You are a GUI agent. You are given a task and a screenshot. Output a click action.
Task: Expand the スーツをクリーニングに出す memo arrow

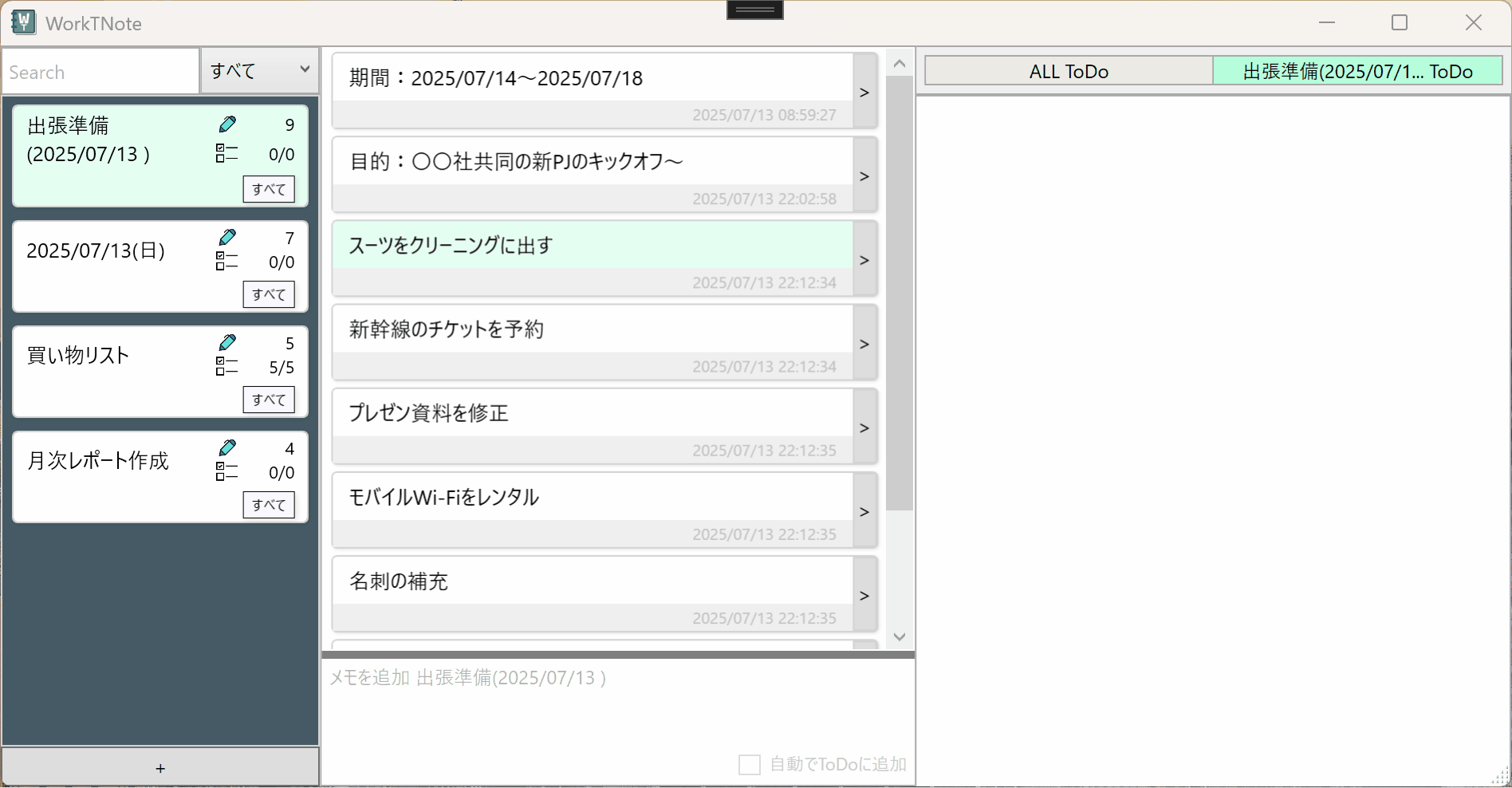point(864,259)
